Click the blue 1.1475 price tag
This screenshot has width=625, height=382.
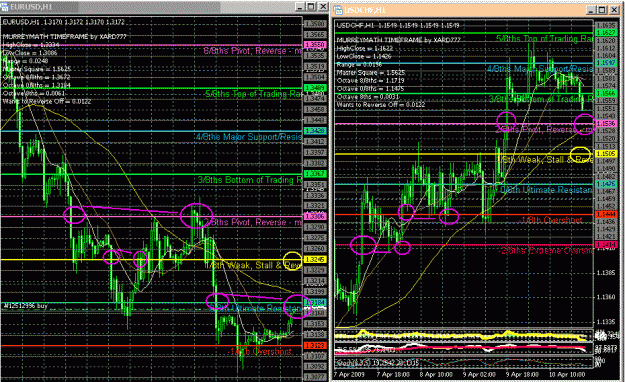point(606,184)
